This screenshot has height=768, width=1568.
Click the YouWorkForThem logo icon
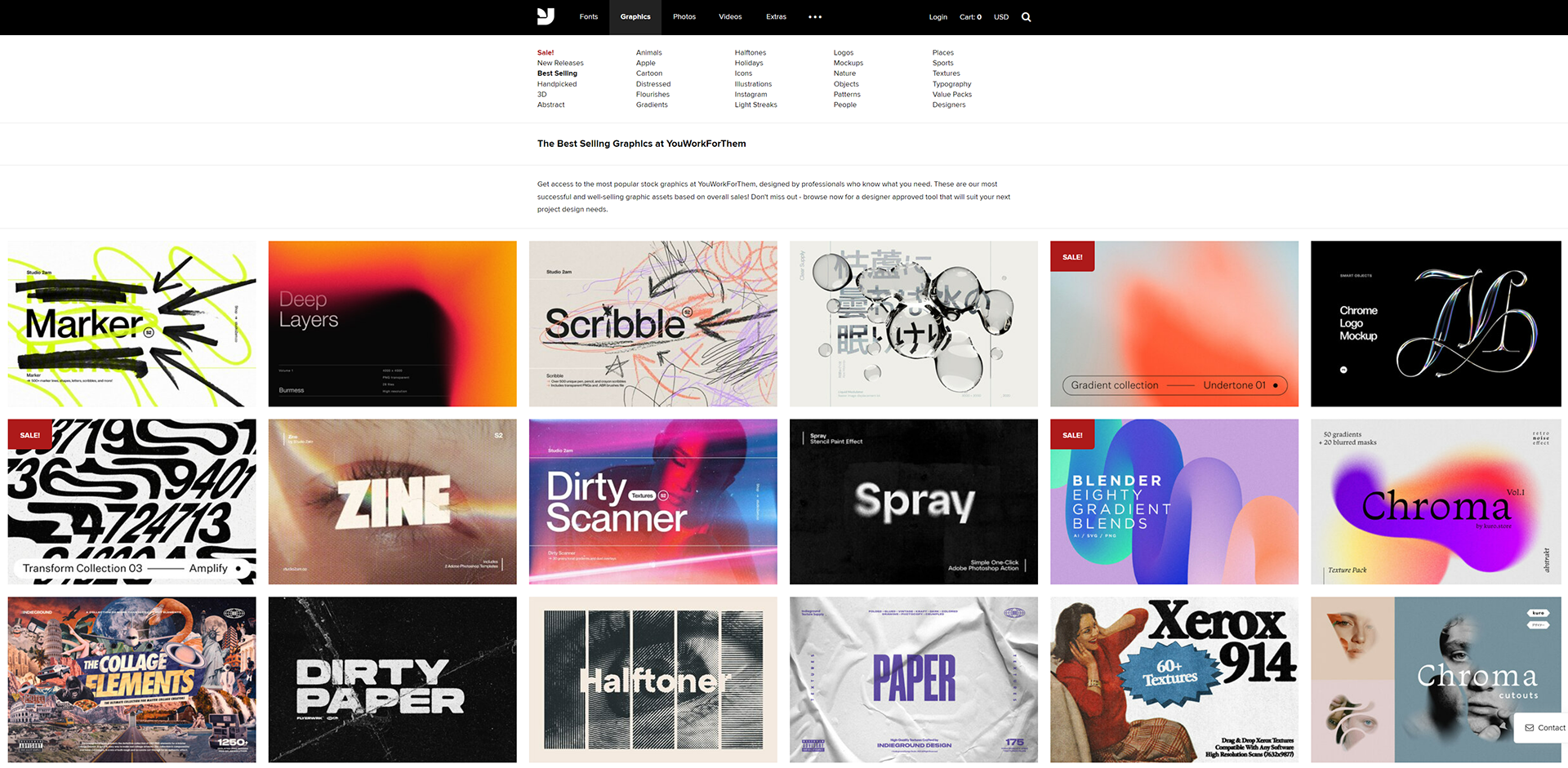point(546,16)
